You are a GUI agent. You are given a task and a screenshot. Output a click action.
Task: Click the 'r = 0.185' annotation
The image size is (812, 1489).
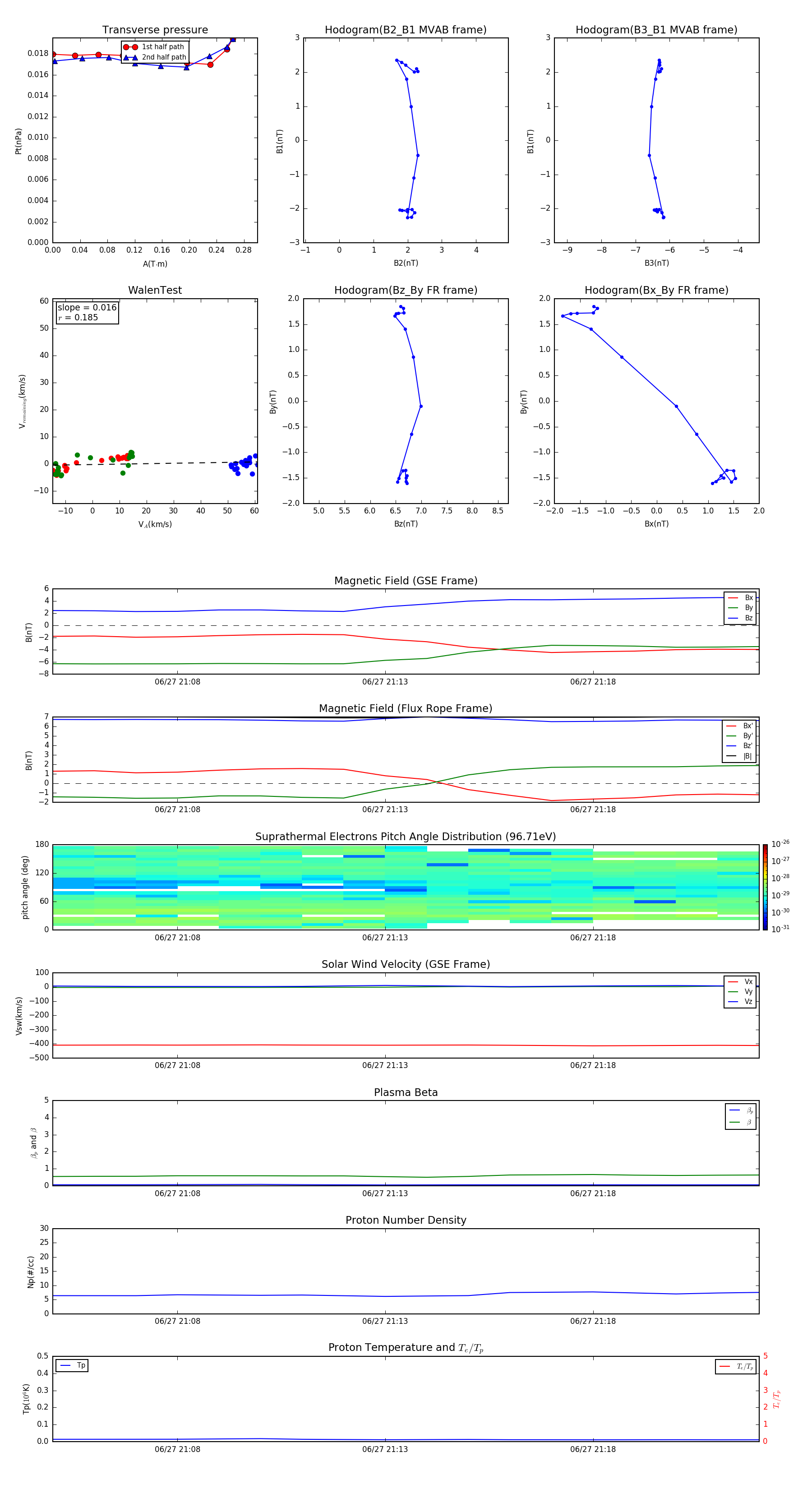[78, 317]
